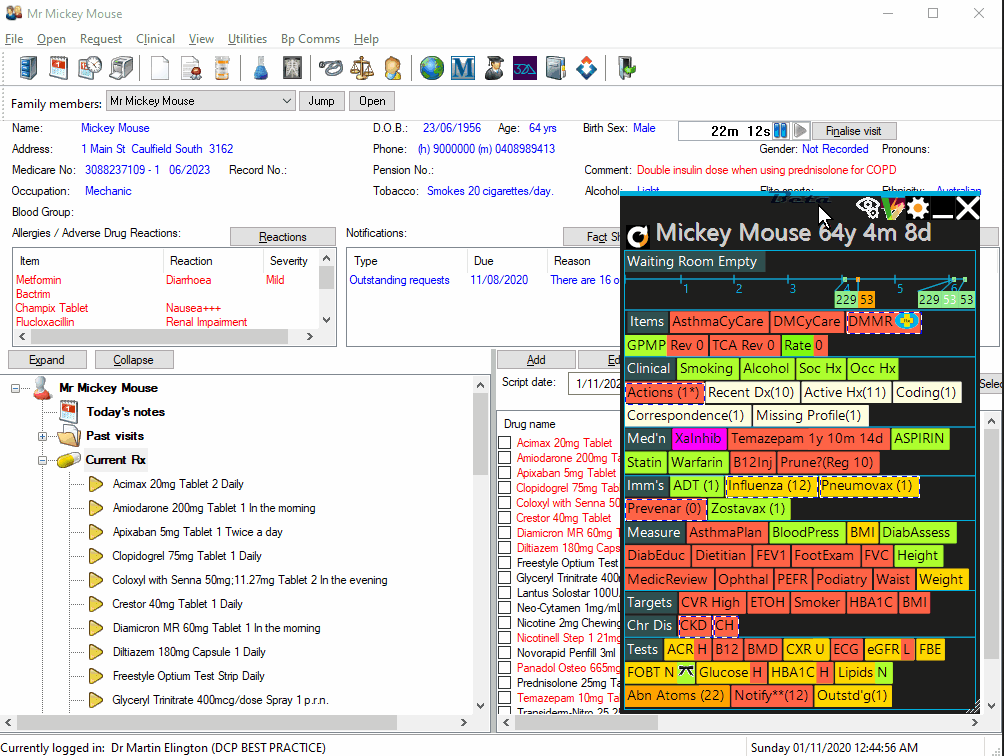The height and width of the screenshot is (756, 1004).
Task: Click the orange 53 marker on the timeline
Action: tap(866, 299)
